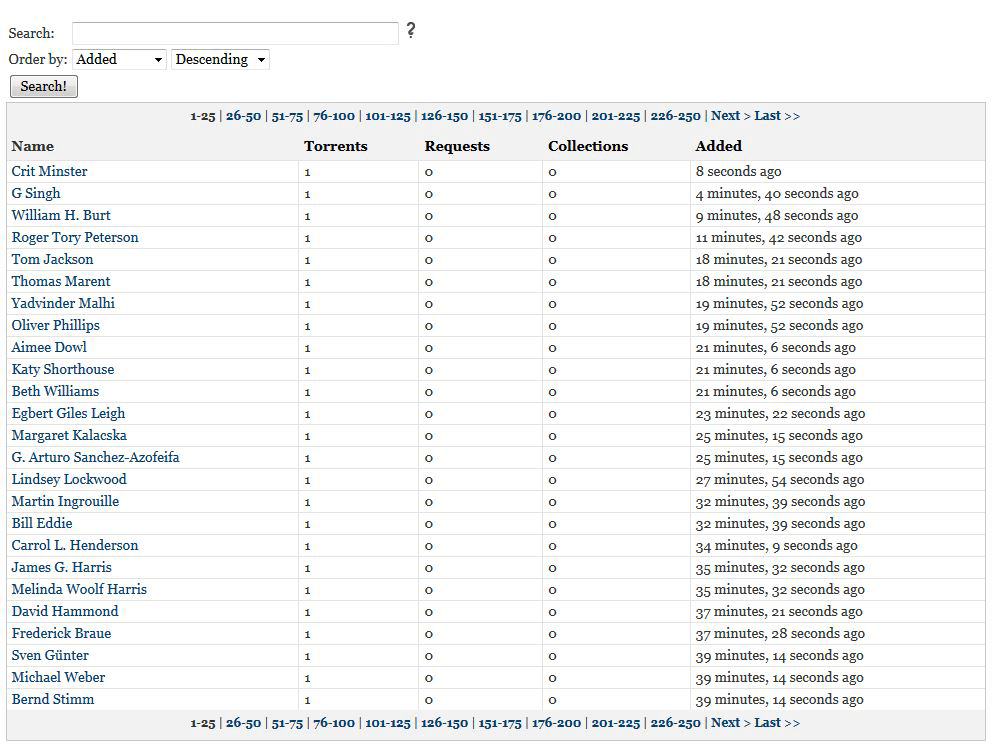Open author William H. Burt
Viewport: 997px width, 755px height.
(x=61, y=215)
